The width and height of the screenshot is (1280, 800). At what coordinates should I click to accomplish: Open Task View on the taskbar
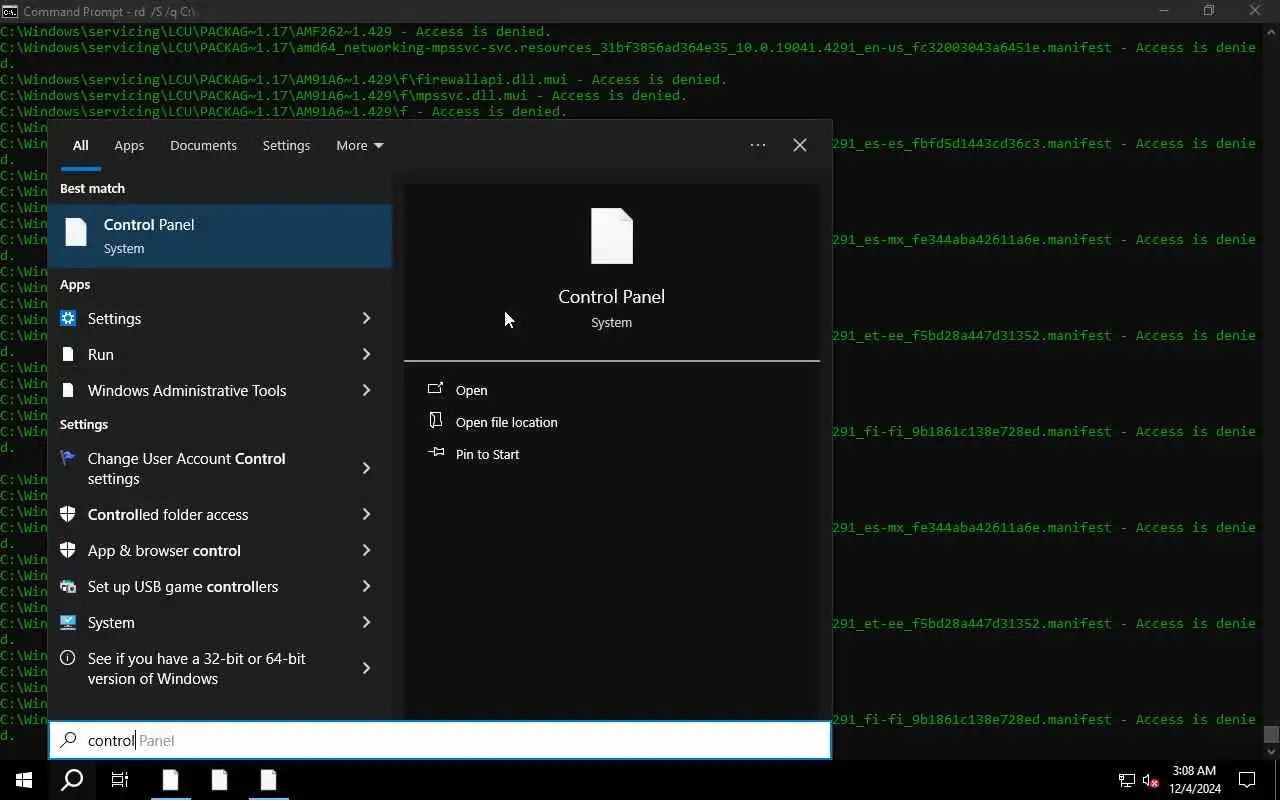pyautogui.click(x=120, y=780)
